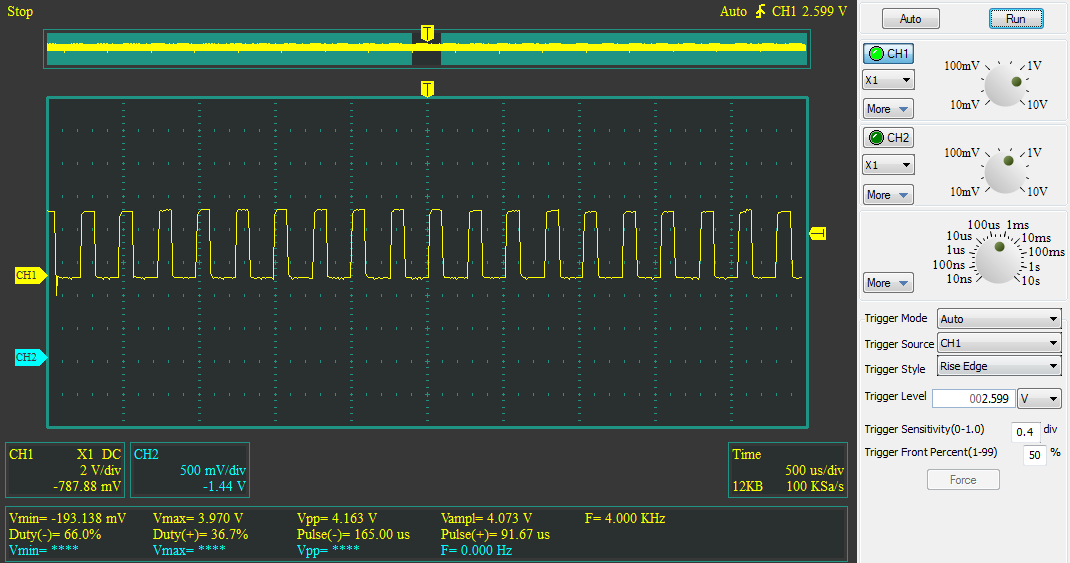Image resolution: width=1070 pixels, height=563 pixels.
Task: Click the trigger level marker on right edge
Action: tap(818, 233)
